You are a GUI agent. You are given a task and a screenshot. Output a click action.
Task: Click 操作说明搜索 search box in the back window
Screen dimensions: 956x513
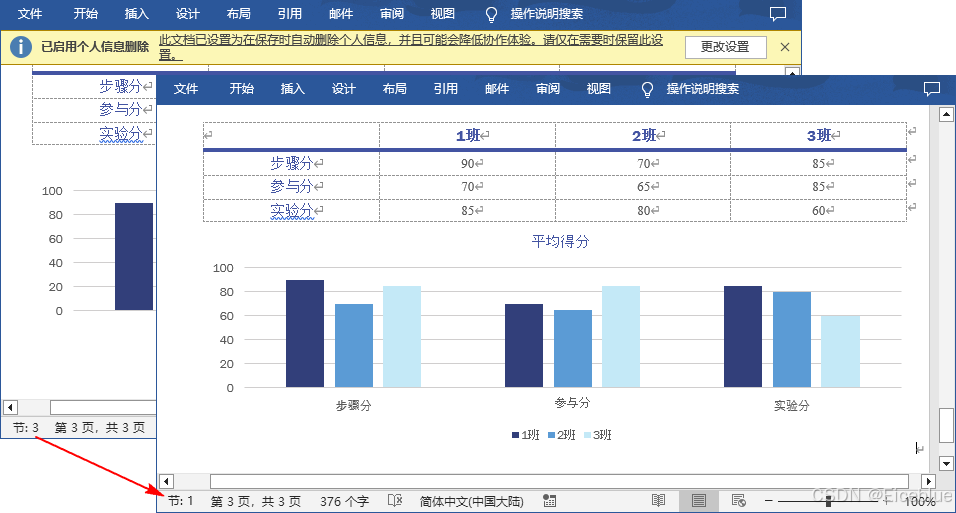pyautogui.click(x=546, y=14)
